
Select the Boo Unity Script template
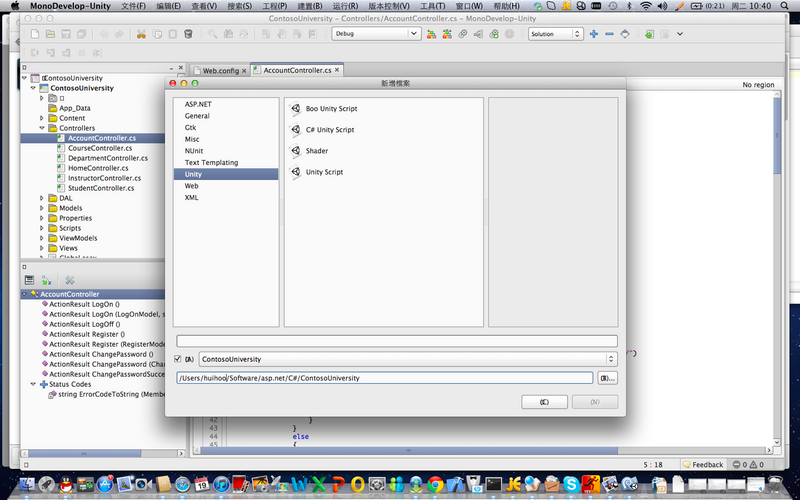pos(330,108)
